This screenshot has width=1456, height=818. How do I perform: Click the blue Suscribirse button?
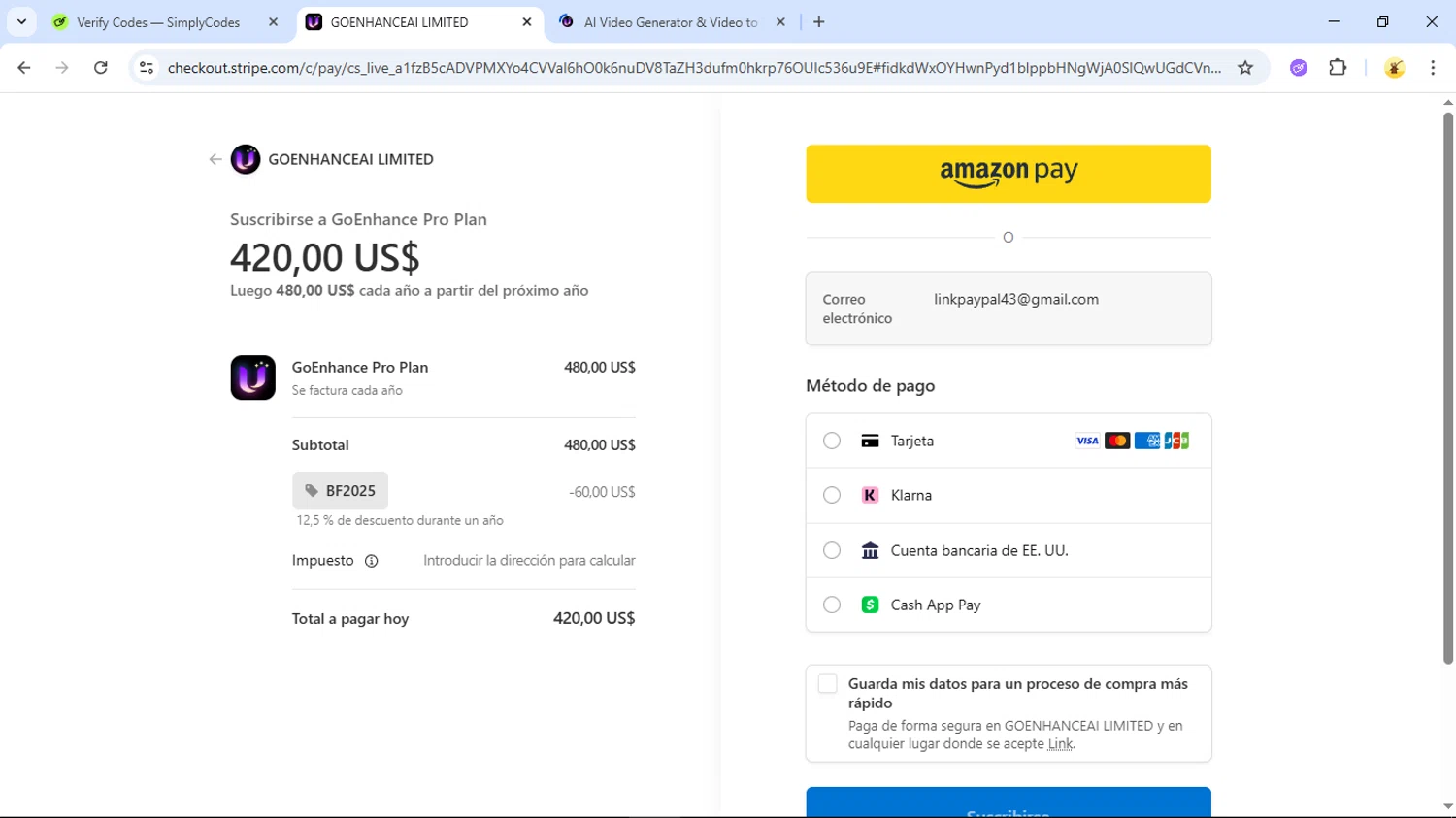[x=1009, y=802]
